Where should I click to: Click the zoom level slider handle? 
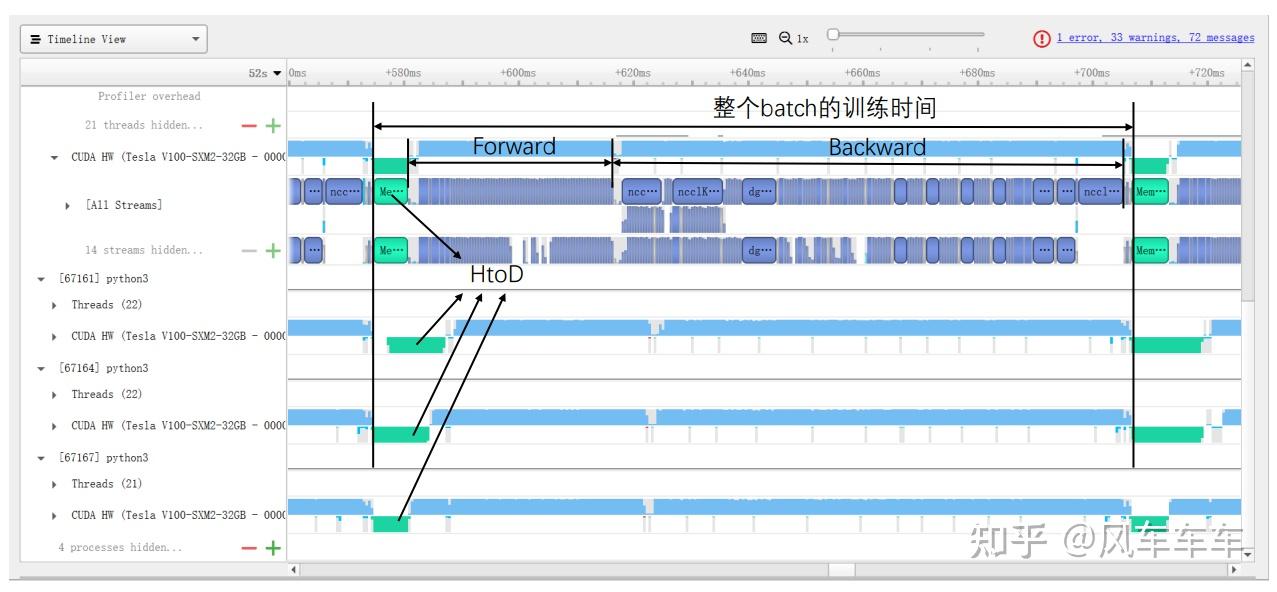[833, 33]
